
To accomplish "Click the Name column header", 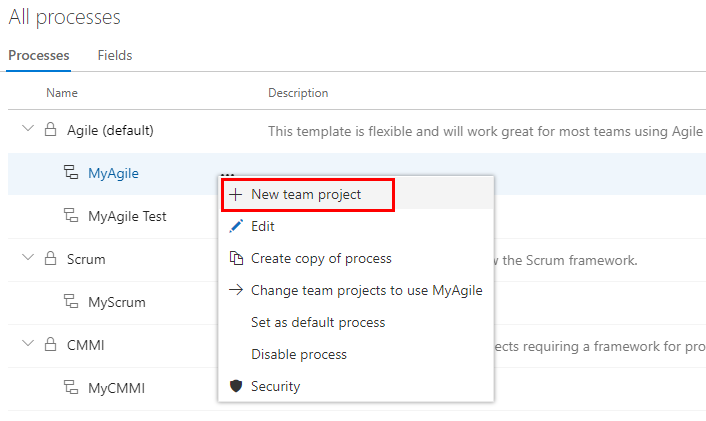I will coord(62,93).
